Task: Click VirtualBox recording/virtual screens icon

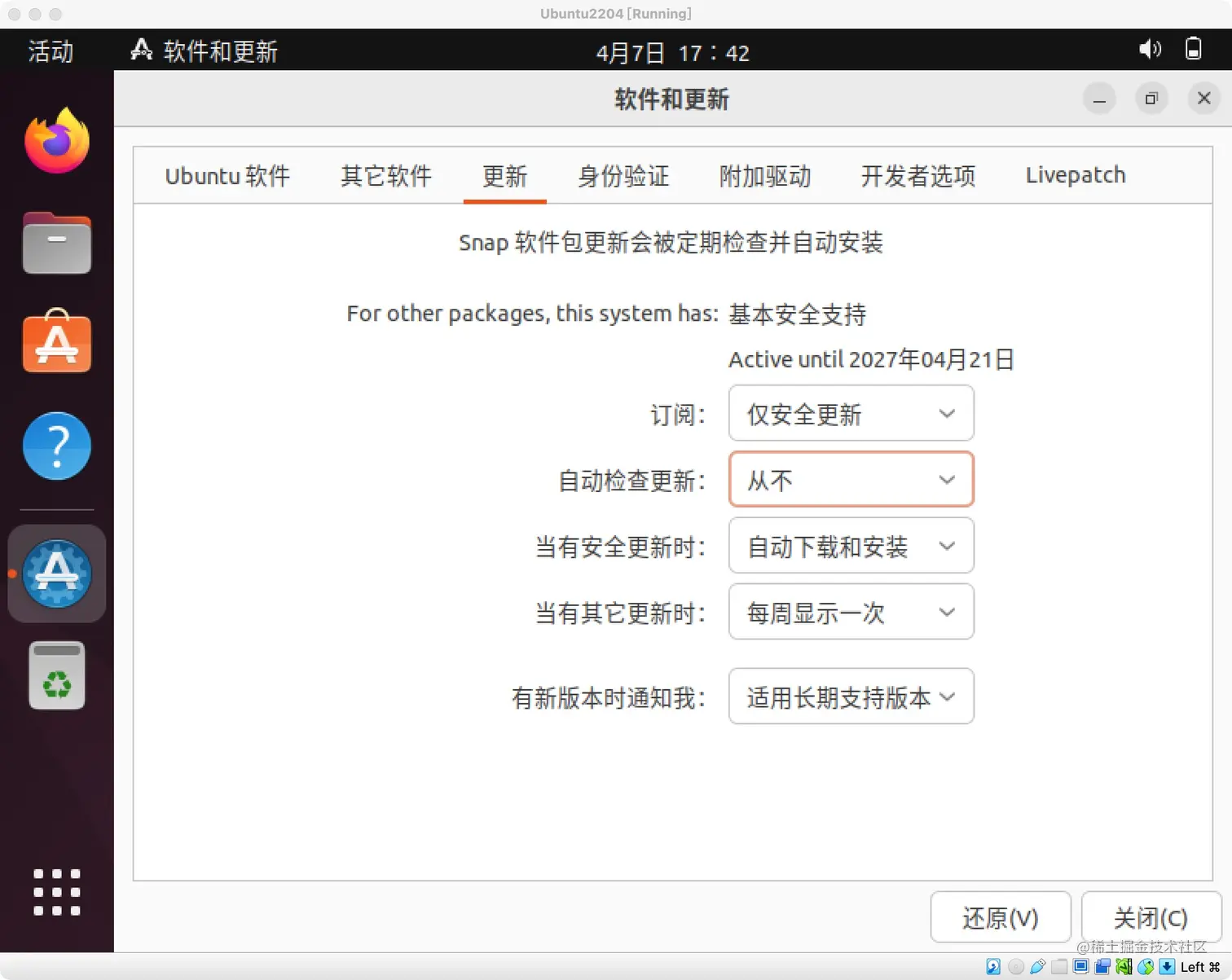Action: [x=1102, y=967]
